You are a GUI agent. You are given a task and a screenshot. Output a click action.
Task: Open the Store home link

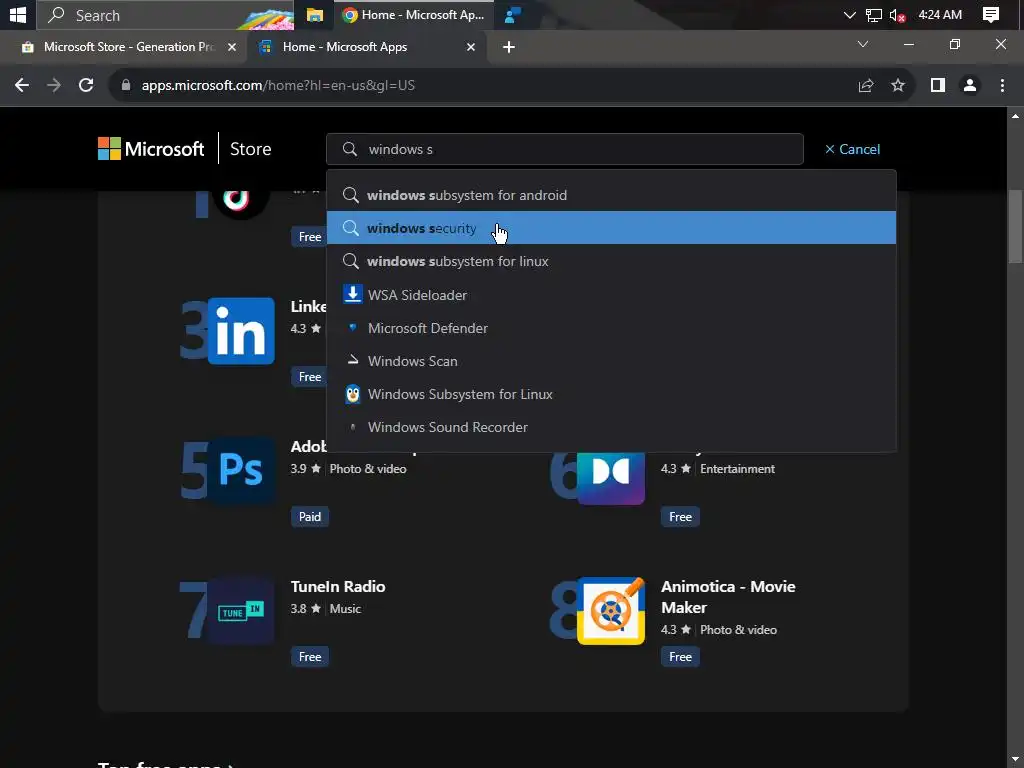click(250, 149)
